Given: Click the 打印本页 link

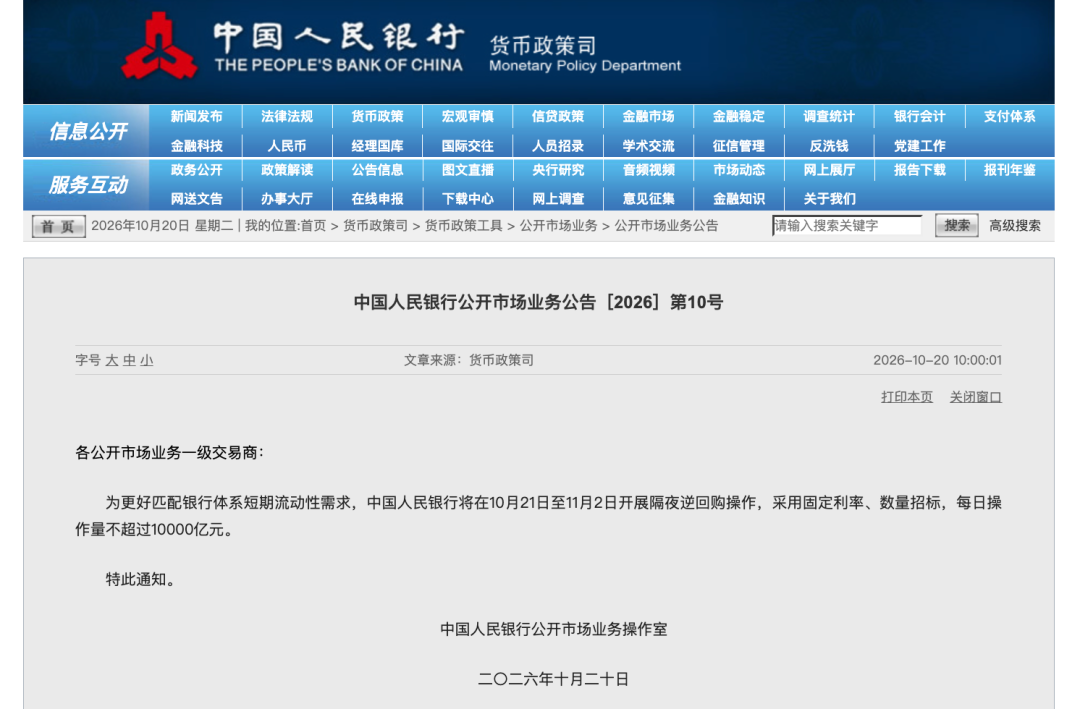Looking at the screenshot, I should click(x=906, y=397).
